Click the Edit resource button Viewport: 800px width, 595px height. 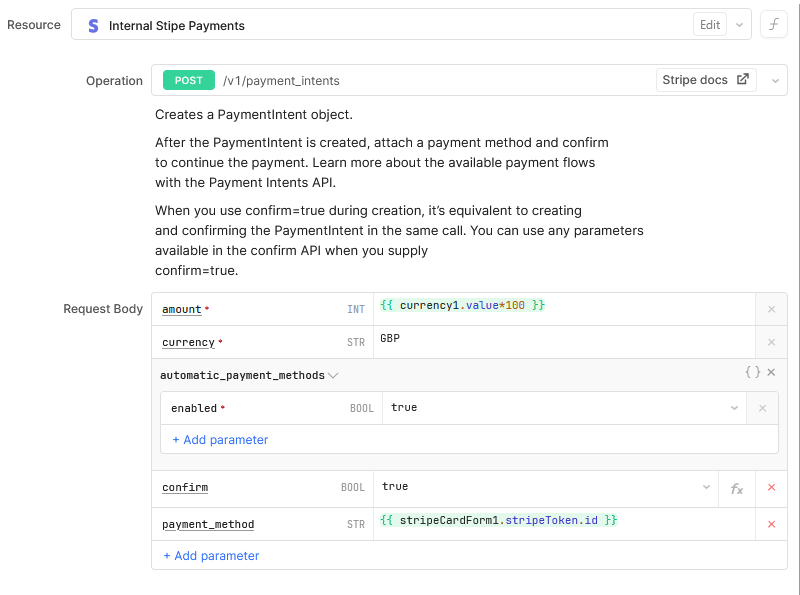pyautogui.click(x=709, y=24)
